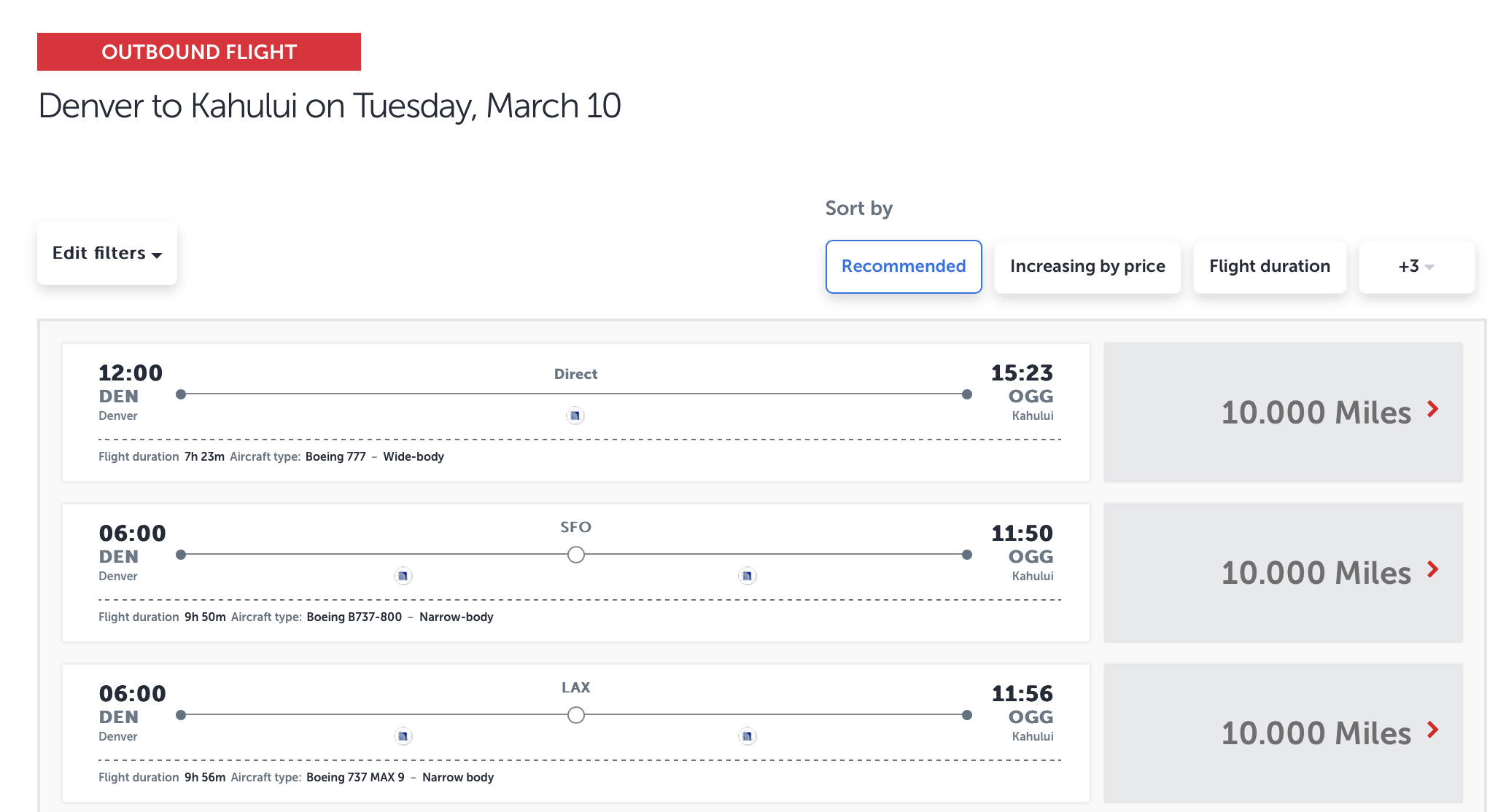Viewport: 1498px width, 812px height.
Task: Click the LAX stopover circle marker
Action: (x=576, y=715)
